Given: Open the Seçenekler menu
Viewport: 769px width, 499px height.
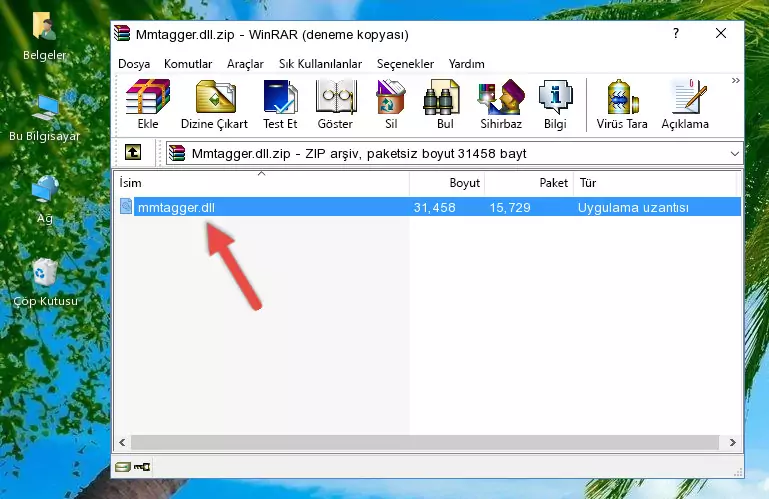Looking at the screenshot, I should [405, 64].
